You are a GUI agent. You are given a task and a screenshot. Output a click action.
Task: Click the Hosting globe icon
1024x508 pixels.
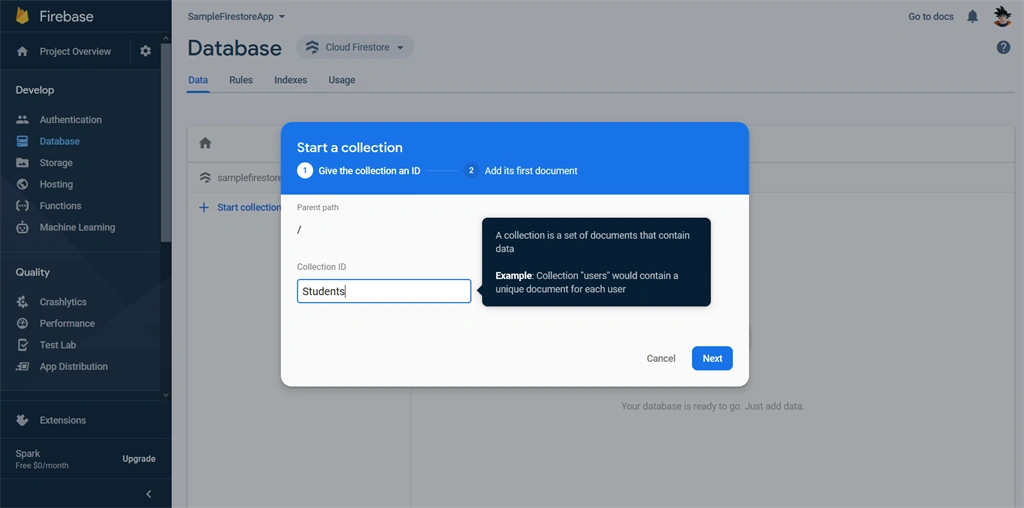[22, 184]
